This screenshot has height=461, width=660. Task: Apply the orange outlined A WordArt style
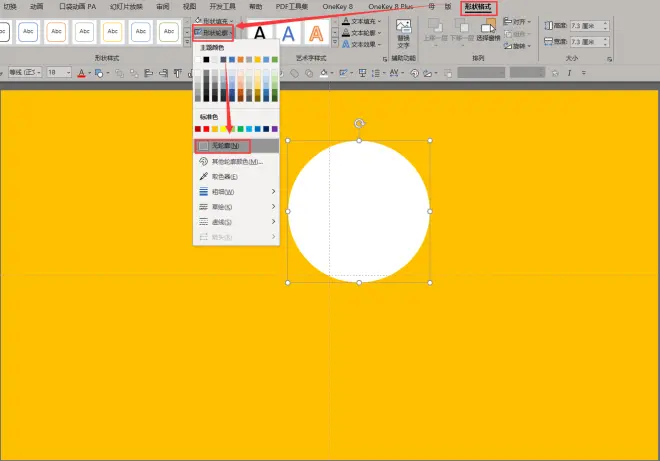point(317,33)
